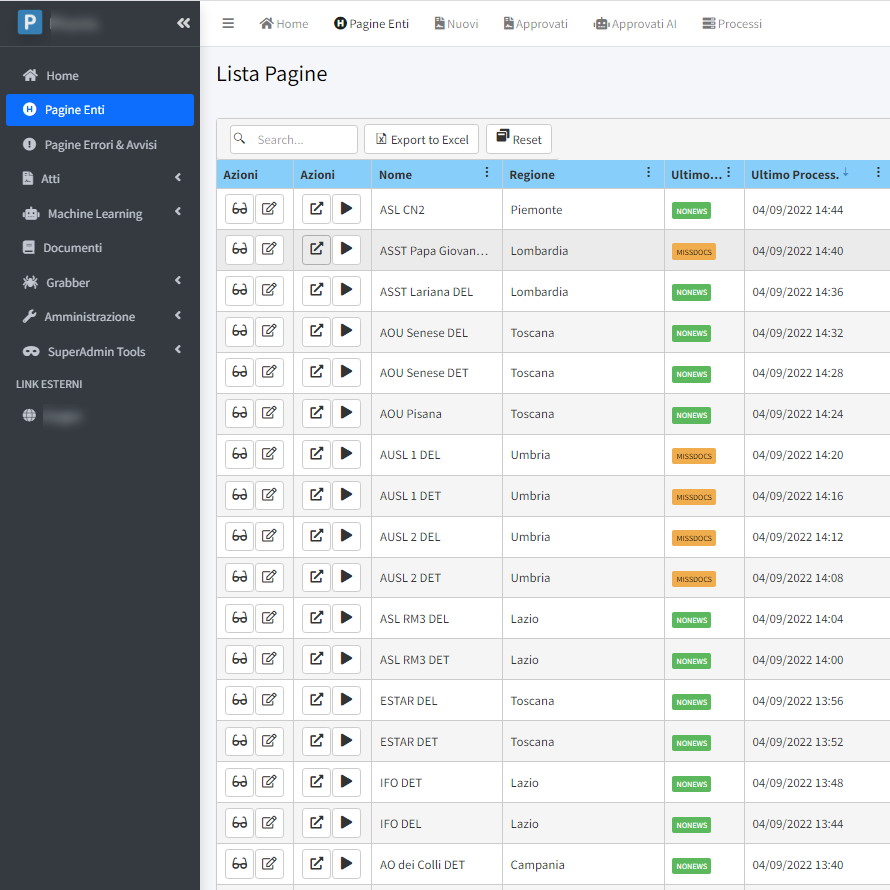This screenshot has height=890, width=890.
Task: Click the hamburger menu icon in top bar
Action: 228,23
